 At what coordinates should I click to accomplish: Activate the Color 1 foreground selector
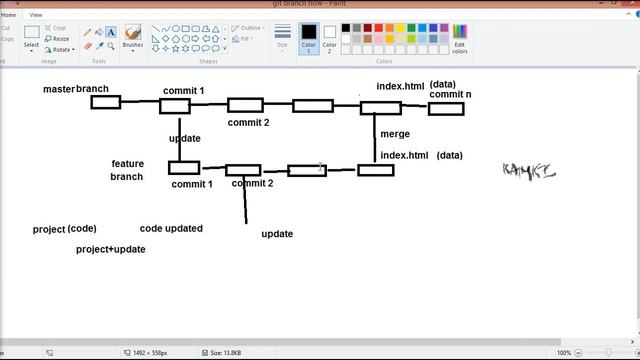click(309, 38)
